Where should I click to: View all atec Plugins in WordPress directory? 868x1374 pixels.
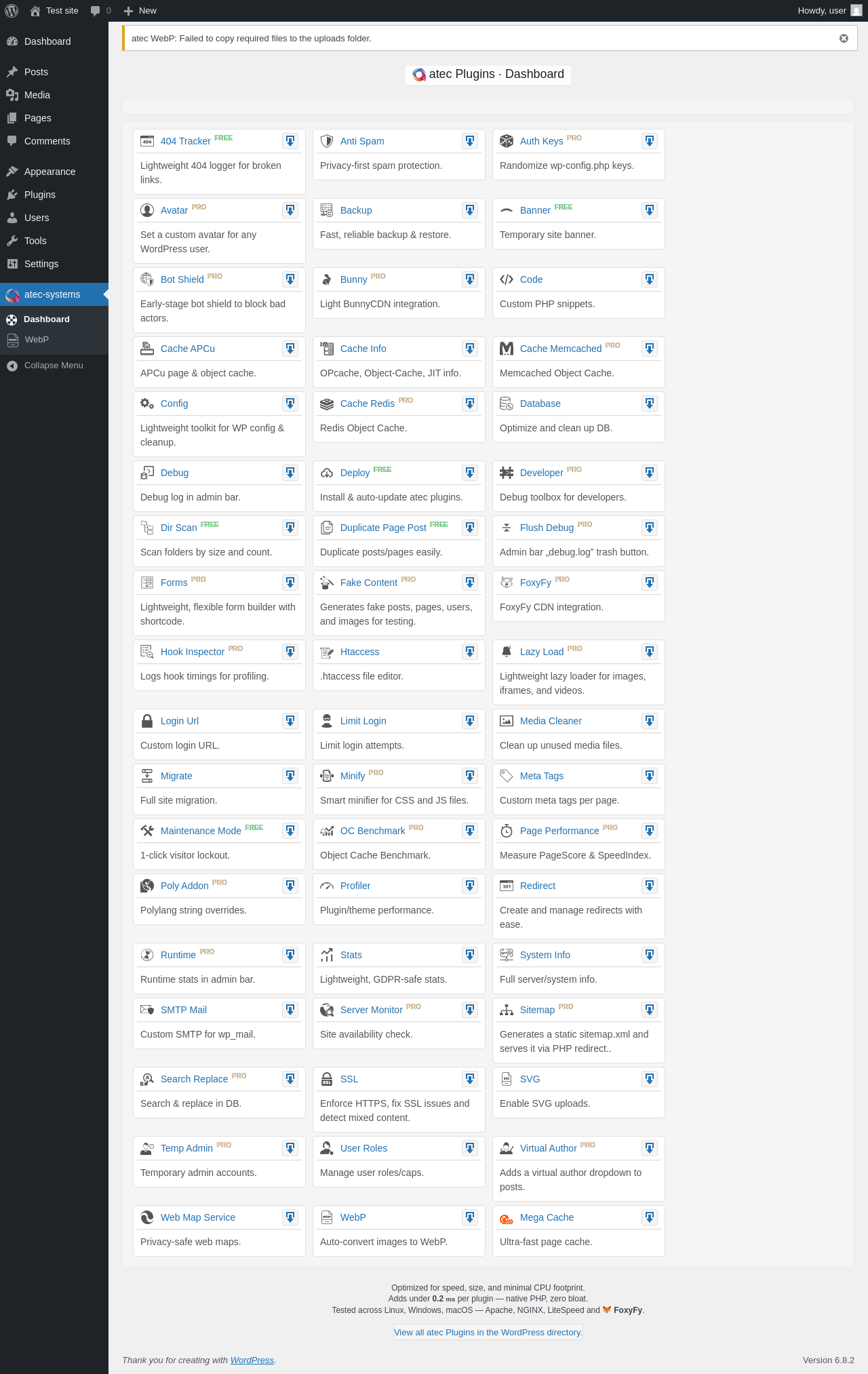click(x=488, y=1332)
